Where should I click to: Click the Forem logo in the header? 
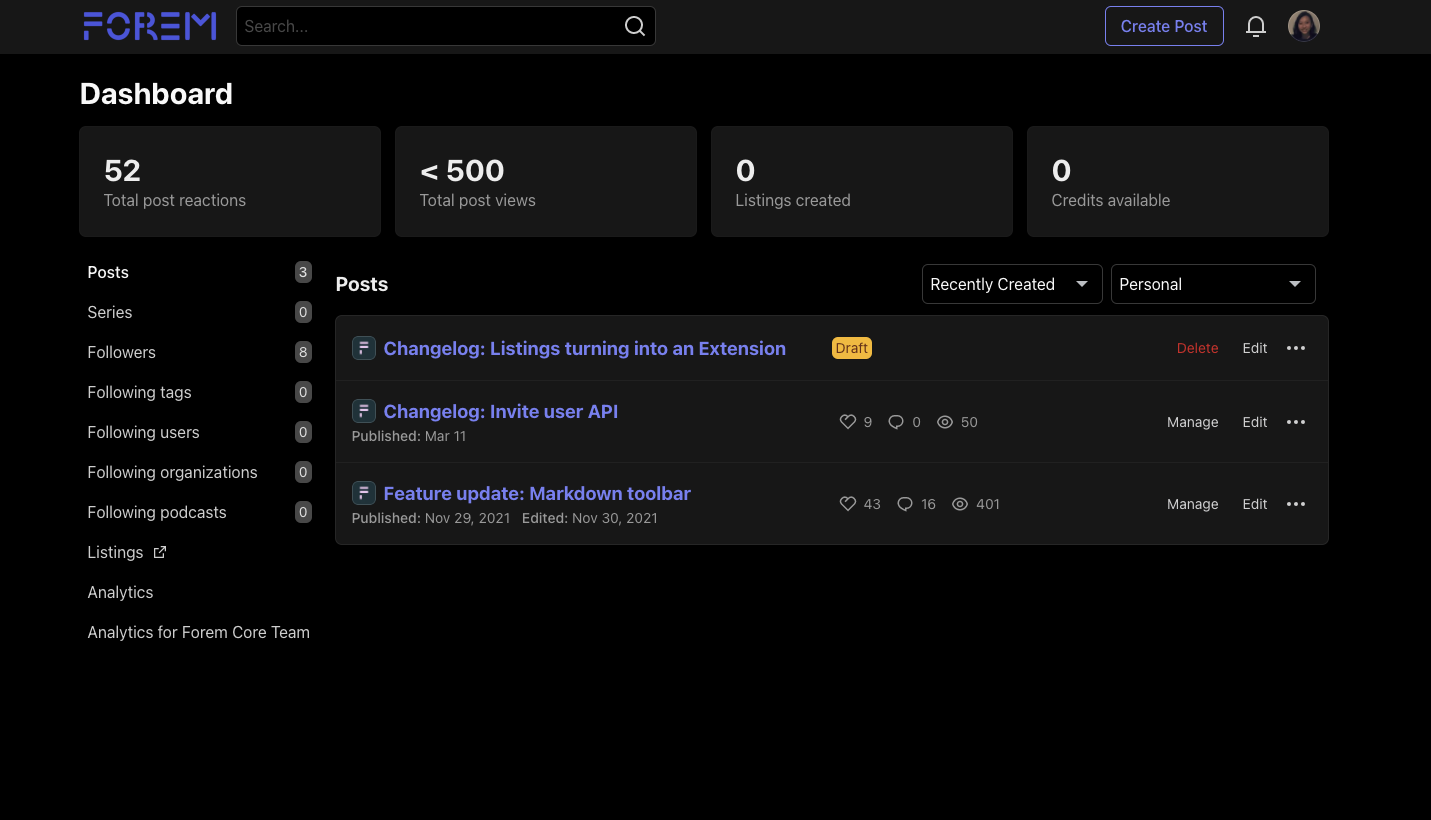point(149,26)
